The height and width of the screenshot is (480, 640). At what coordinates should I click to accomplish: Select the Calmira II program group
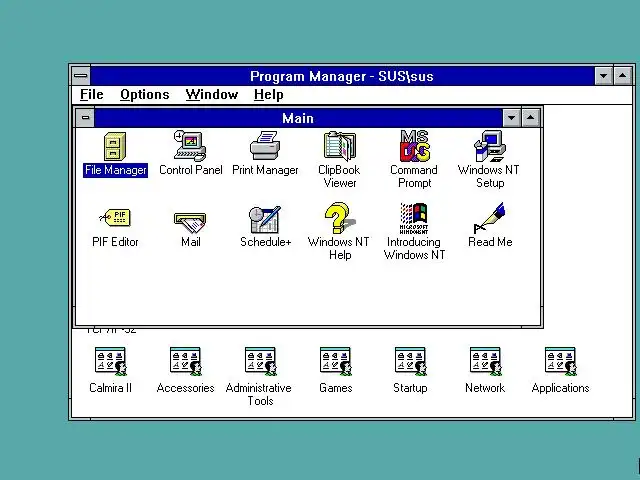pos(111,362)
